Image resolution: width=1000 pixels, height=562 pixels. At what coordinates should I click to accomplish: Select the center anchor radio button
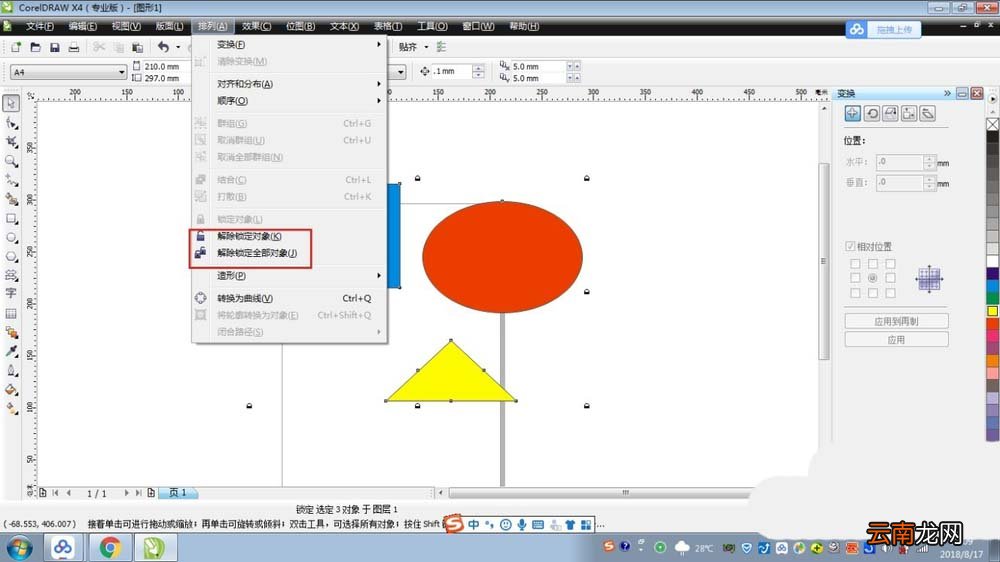(872, 278)
